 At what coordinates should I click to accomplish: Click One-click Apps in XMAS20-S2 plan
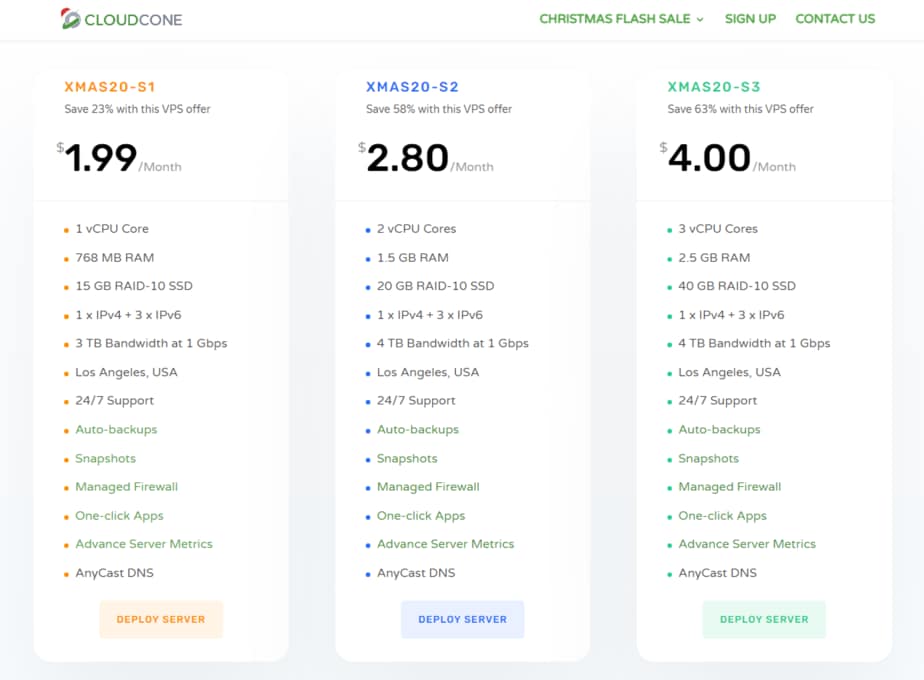(421, 516)
